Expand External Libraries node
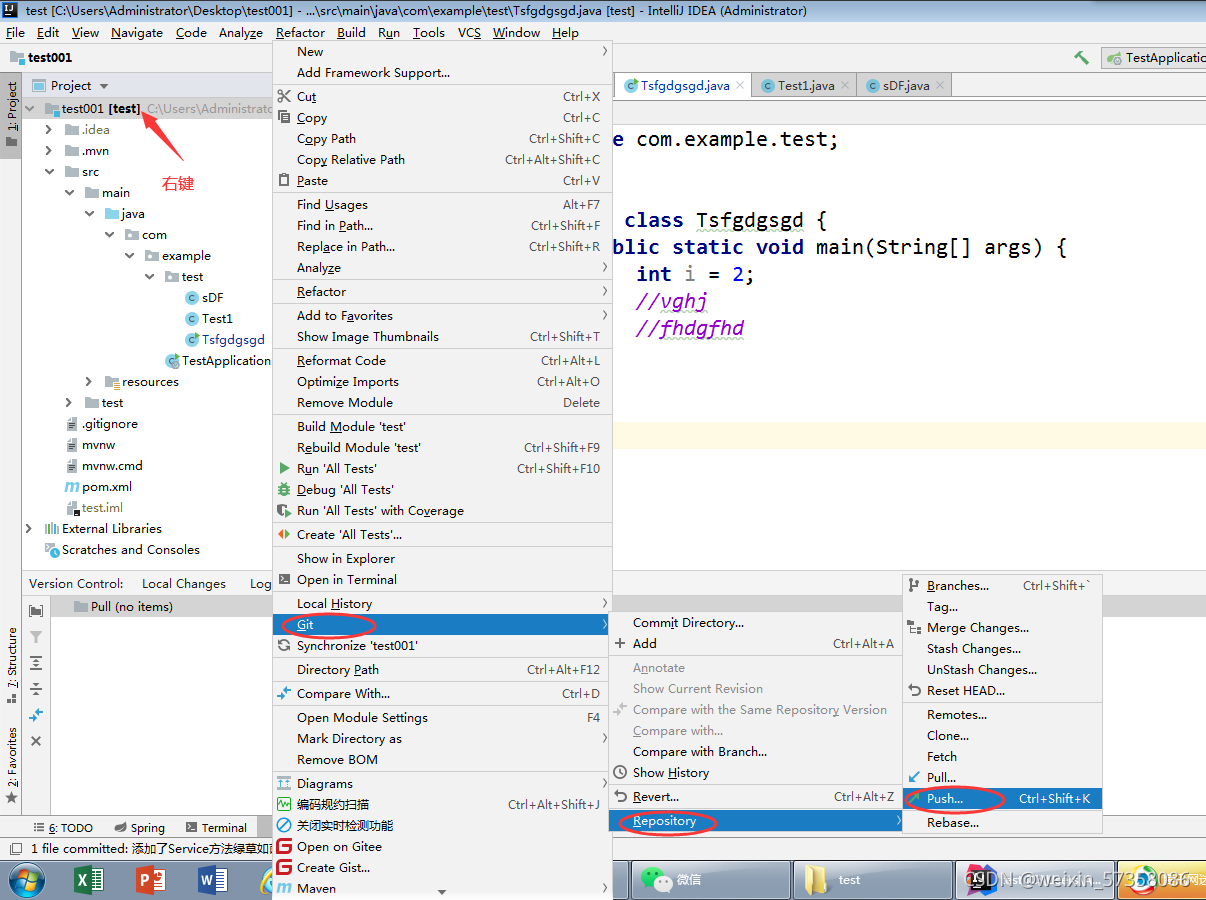This screenshot has width=1206, height=900. pos(30,528)
